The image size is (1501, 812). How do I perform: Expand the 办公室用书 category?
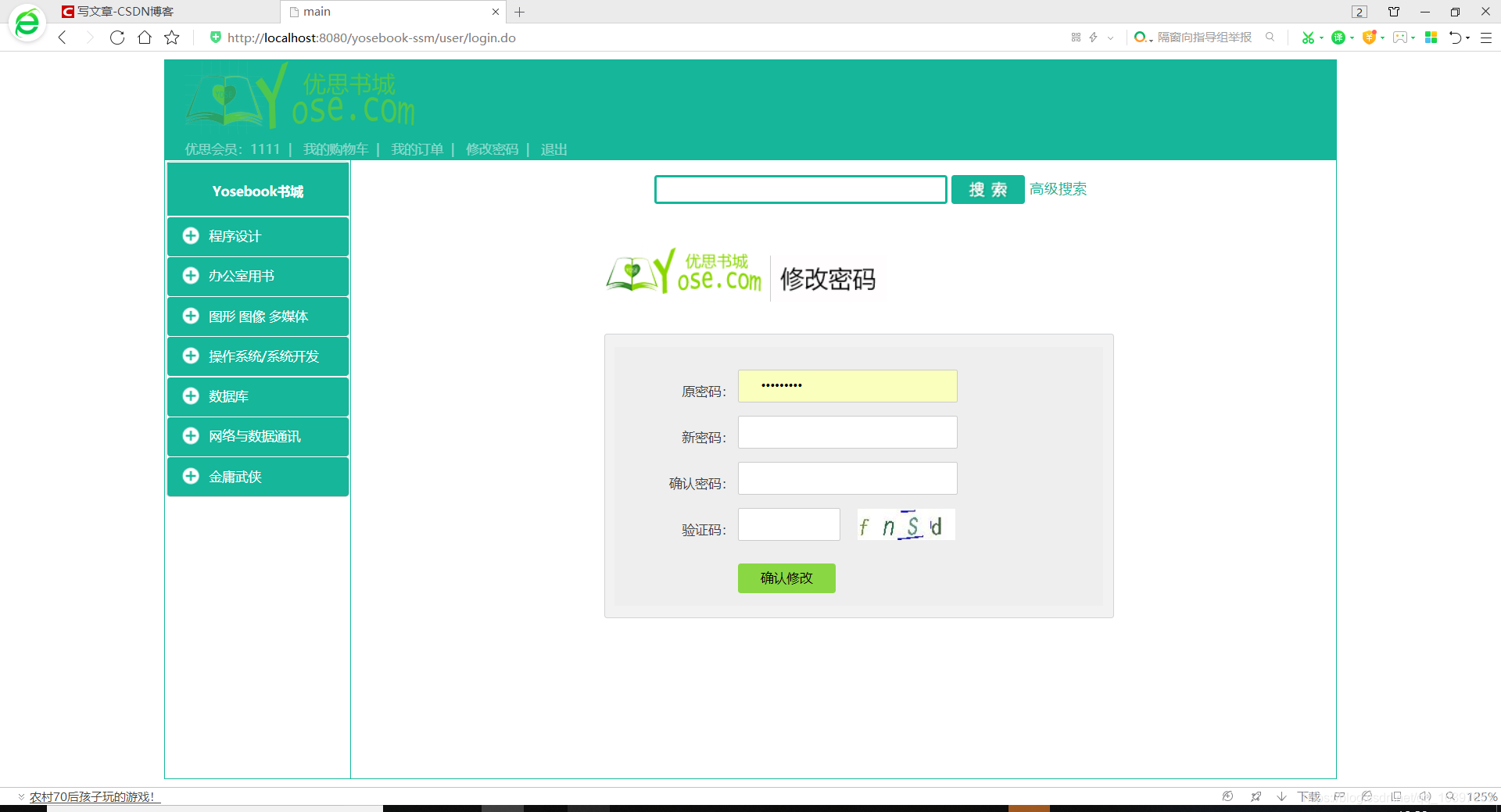pos(258,276)
